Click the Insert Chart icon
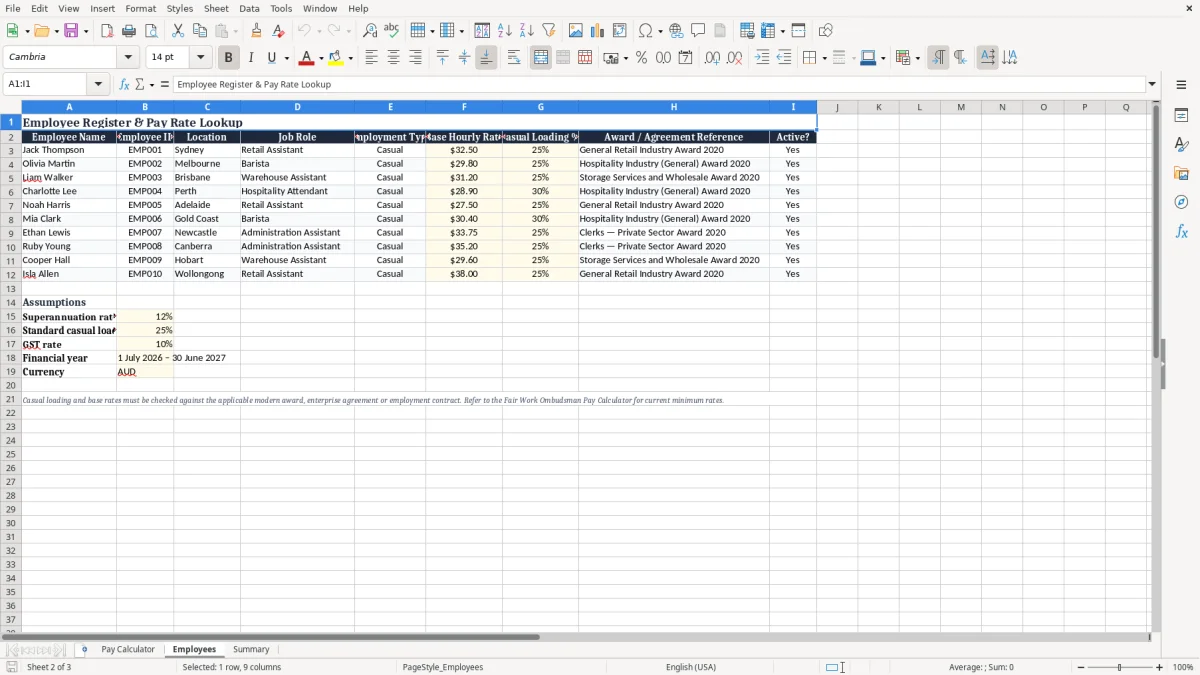This screenshot has width=1200, height=675. coord(598,31)
